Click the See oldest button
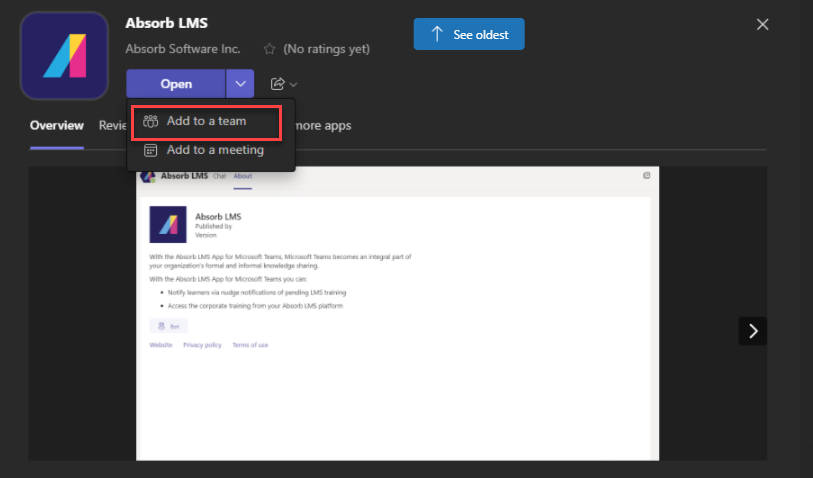813x478 pixels. tap(469, 34)
